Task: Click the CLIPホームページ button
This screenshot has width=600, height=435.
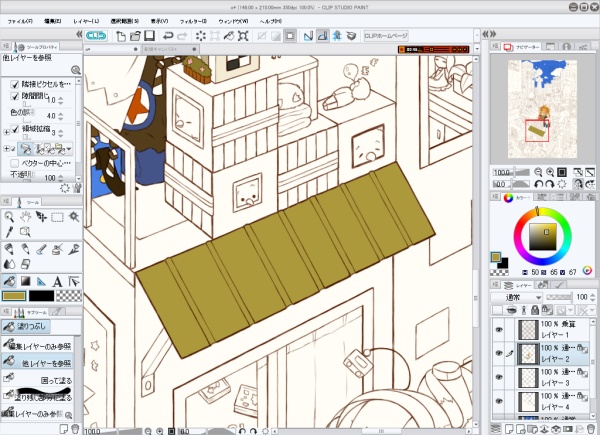Action: click(x=387, y=35)
